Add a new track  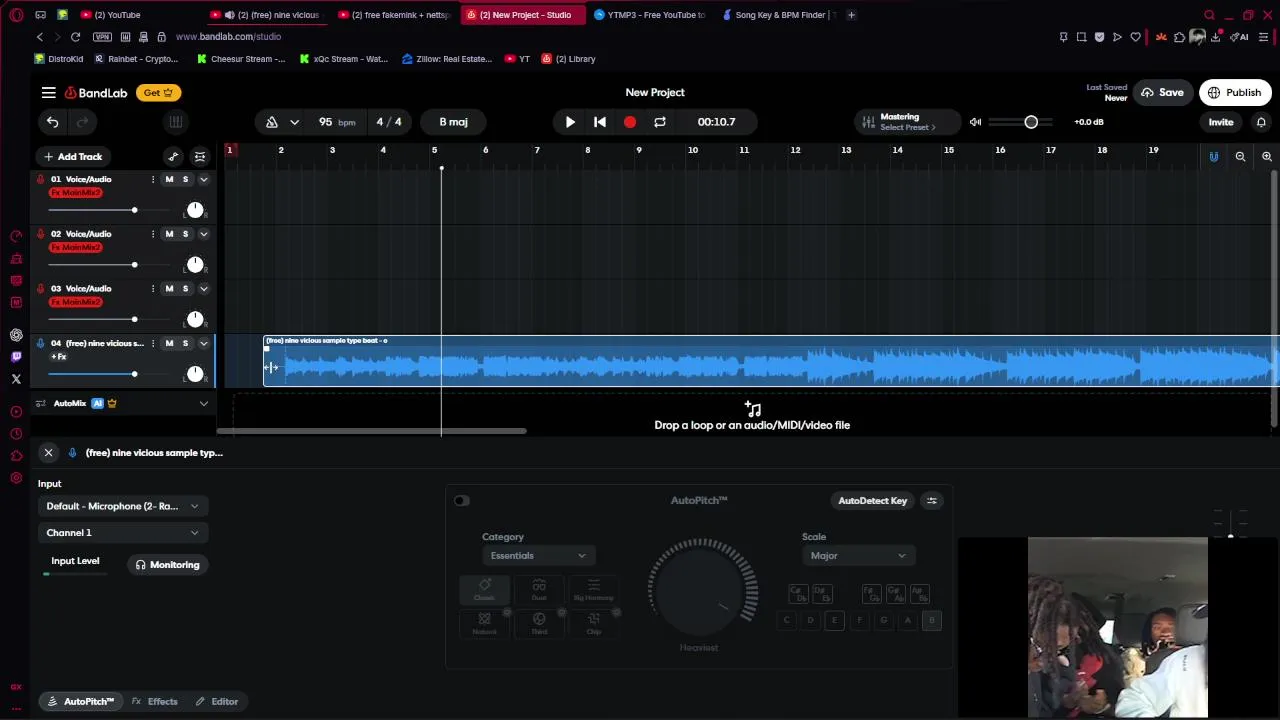click(x=72, y=156)
